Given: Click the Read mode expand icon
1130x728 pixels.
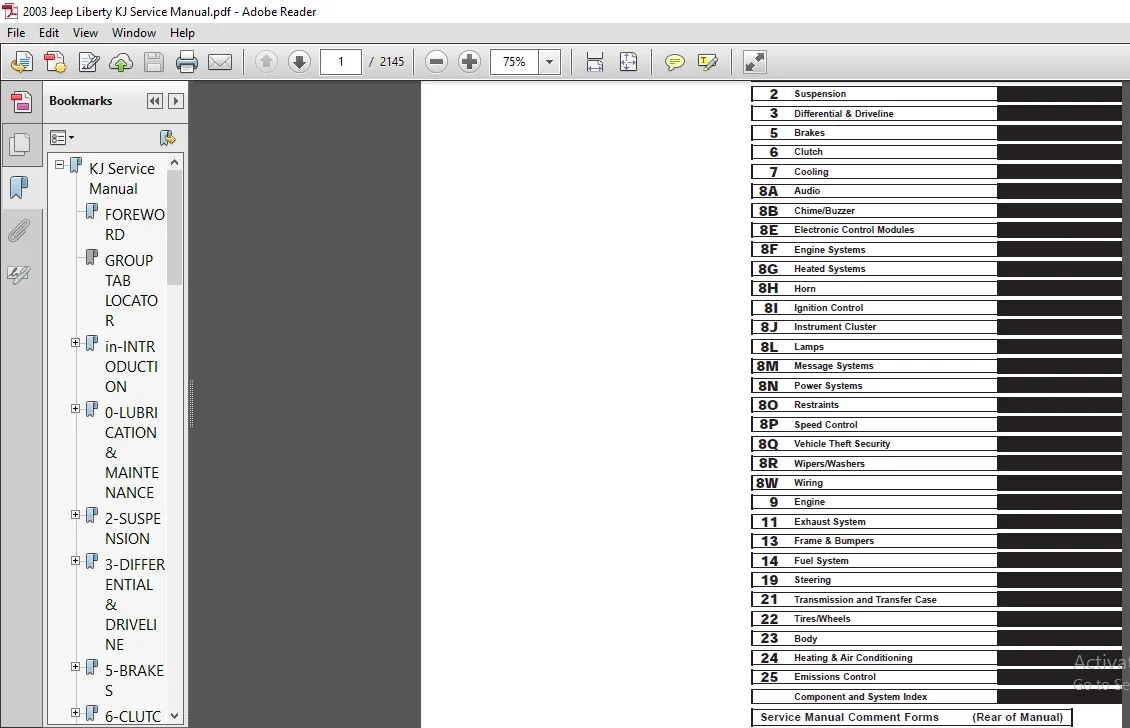Looking at the screenshot, I should tap(755, 62).
